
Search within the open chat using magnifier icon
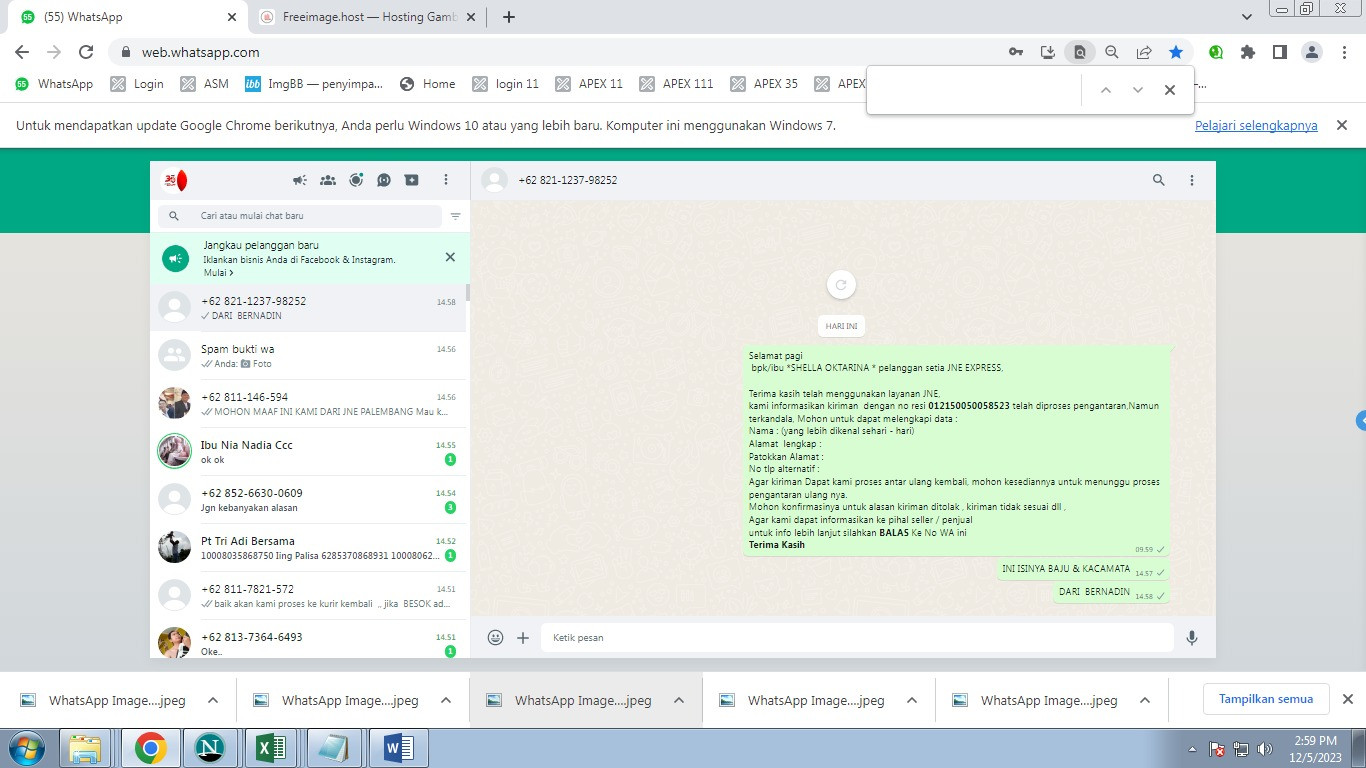click(1159, 181)
